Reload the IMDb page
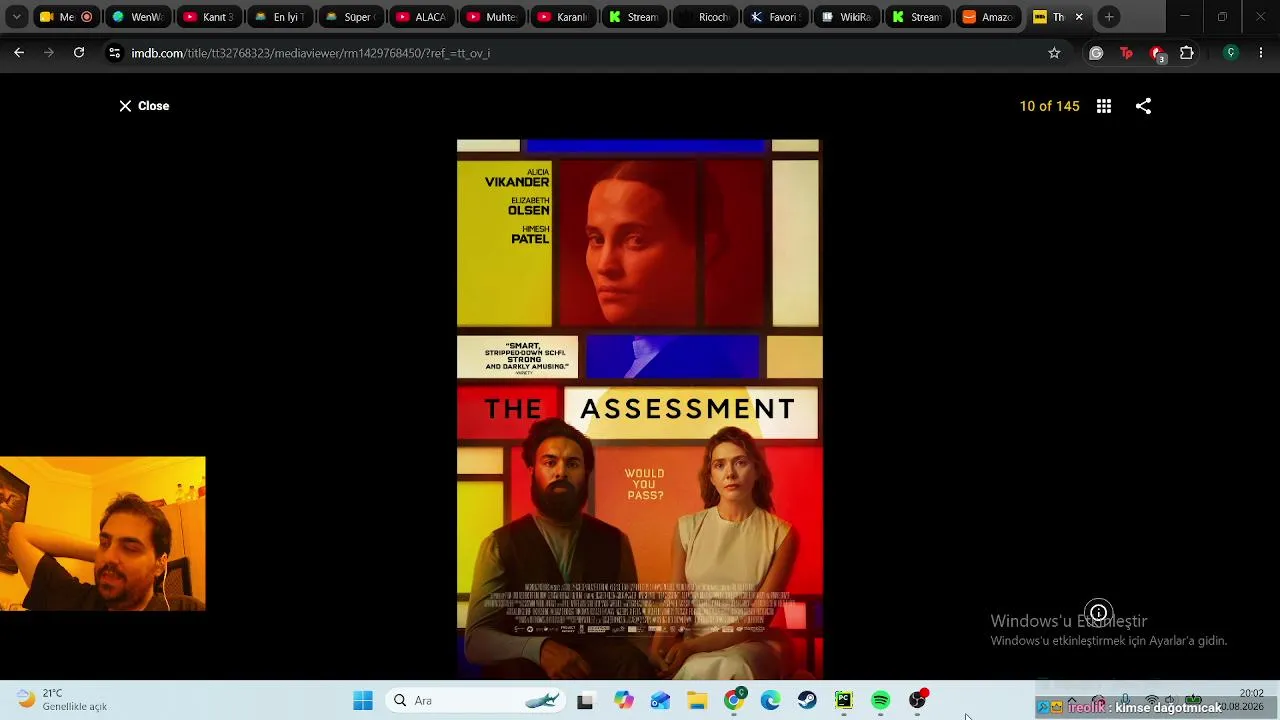Screen dimensions: 1280x720 coord(79,53)
